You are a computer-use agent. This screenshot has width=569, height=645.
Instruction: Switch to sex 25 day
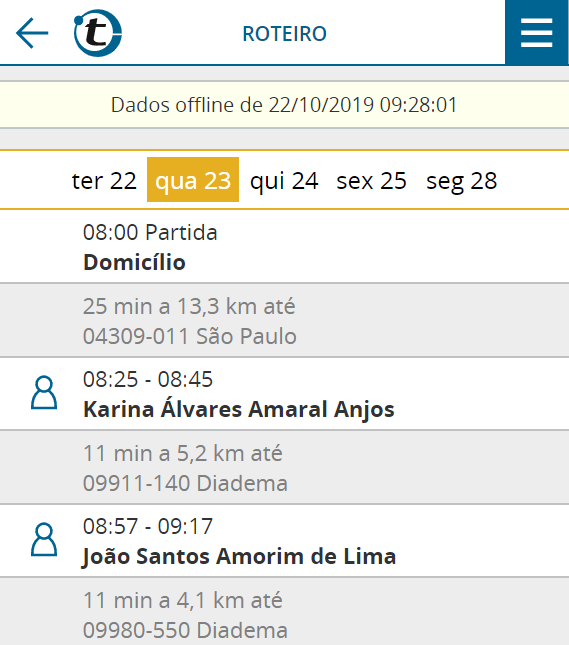(x=372, y=181)
